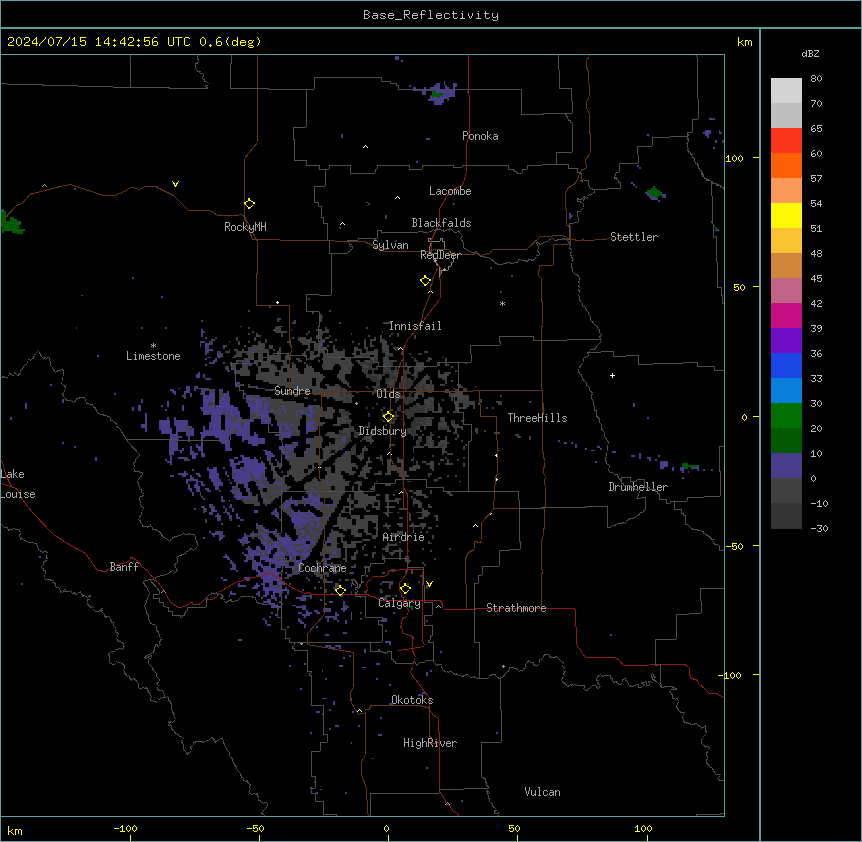Click the Base_Reflectivity title
862x842 pixels.
(431, 15)
